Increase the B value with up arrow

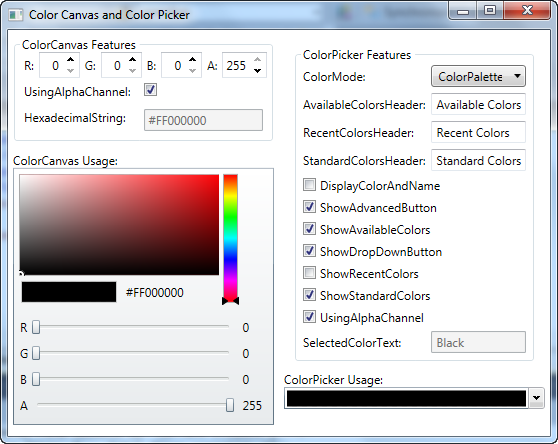[x=193, y=60]
